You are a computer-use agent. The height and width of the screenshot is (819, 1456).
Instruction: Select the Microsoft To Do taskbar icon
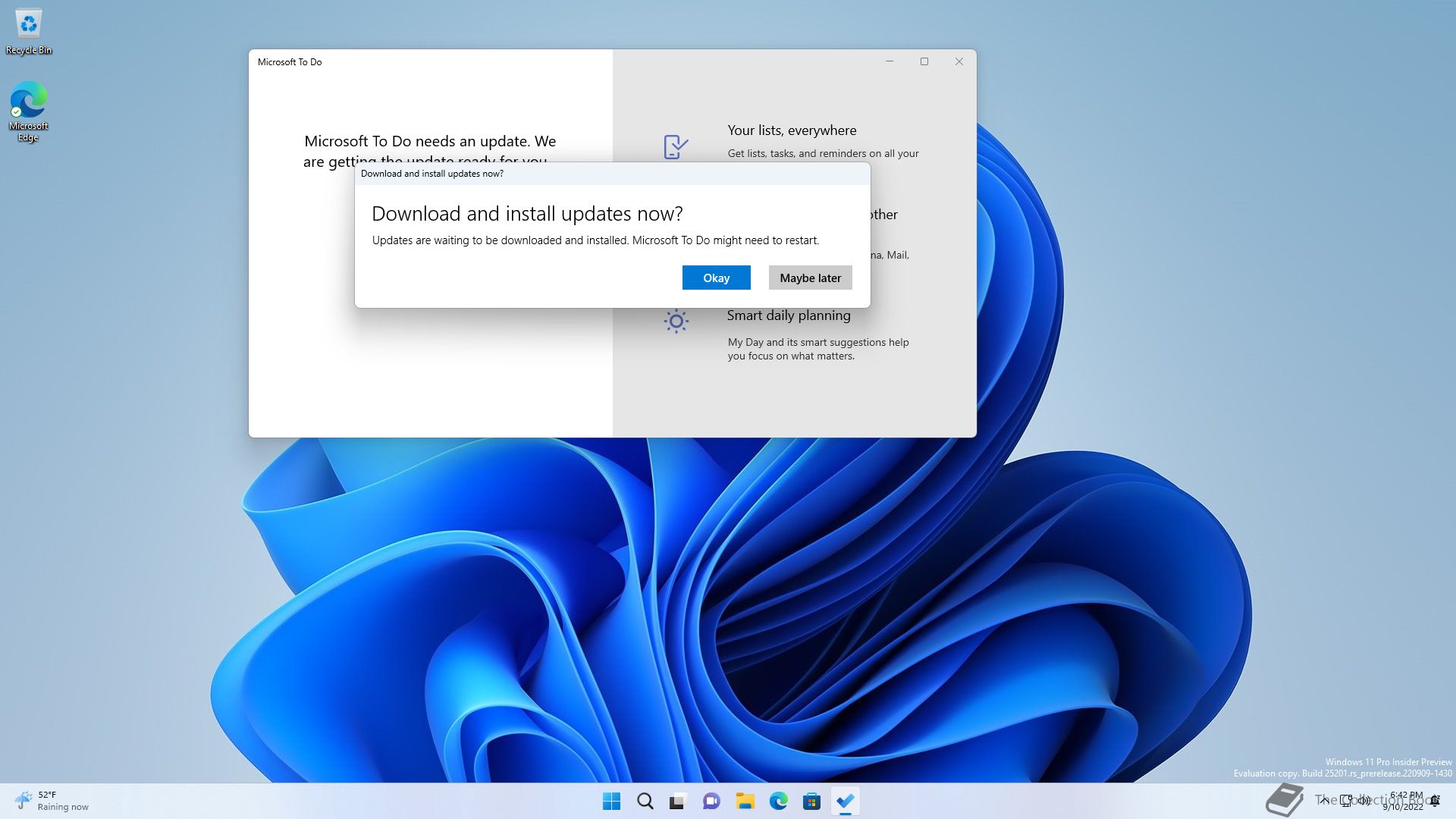point(845,801)
